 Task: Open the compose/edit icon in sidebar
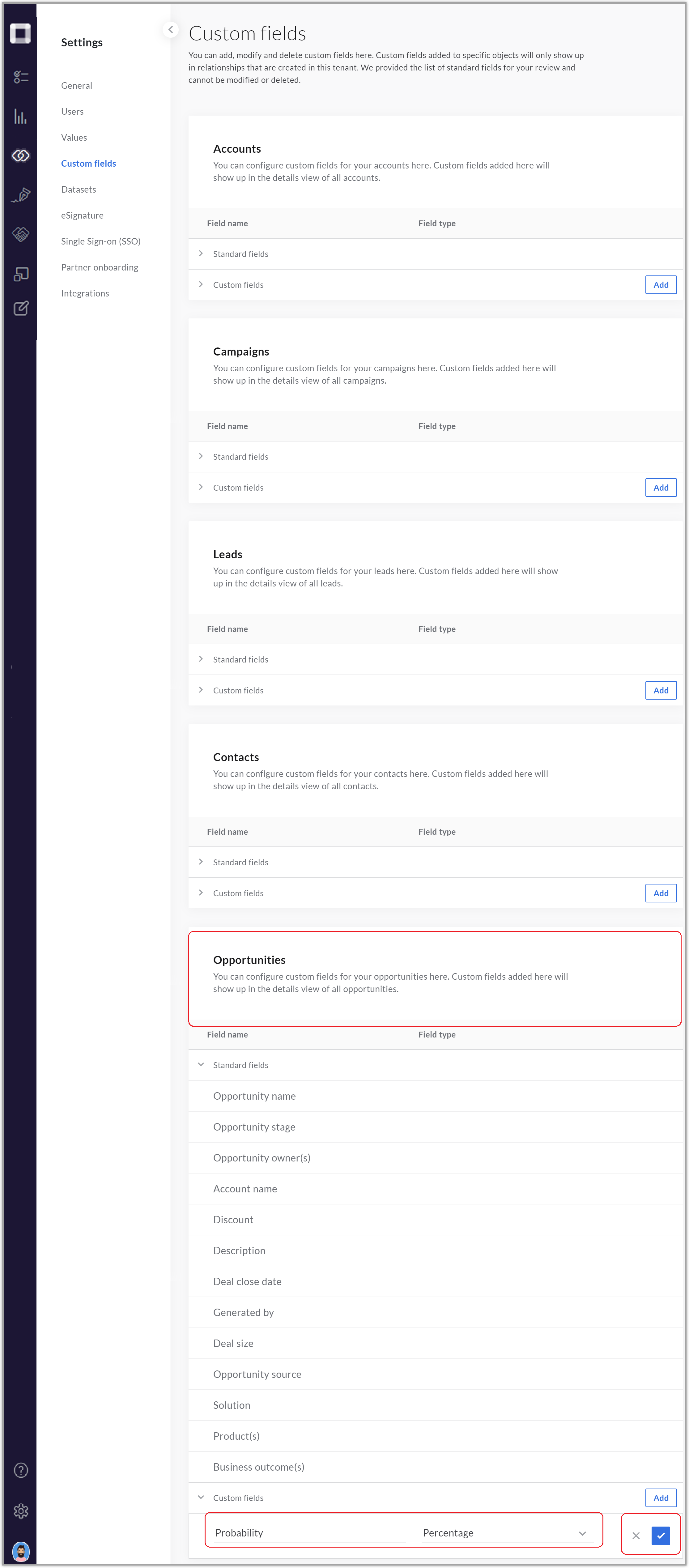21,309
